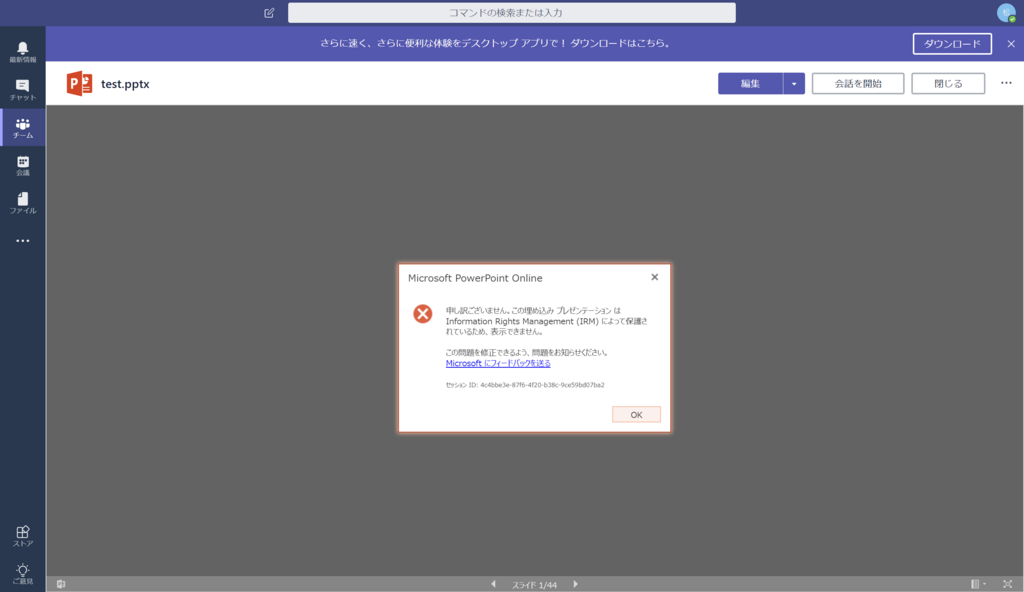The height and width of the screenshot is (592, 1024).
Task: Click the red error icon in dialog
Action: (x=423, y=314)
